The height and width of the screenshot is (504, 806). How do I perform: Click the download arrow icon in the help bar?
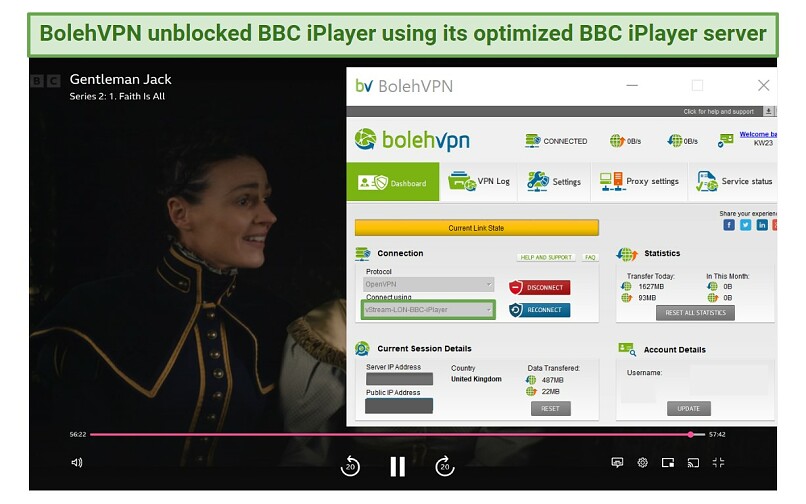[x=768, y=111]
